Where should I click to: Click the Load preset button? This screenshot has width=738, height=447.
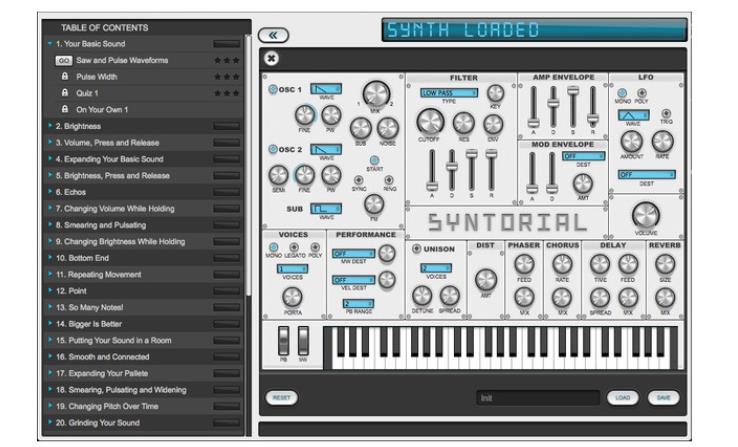(x=622, y=398)
